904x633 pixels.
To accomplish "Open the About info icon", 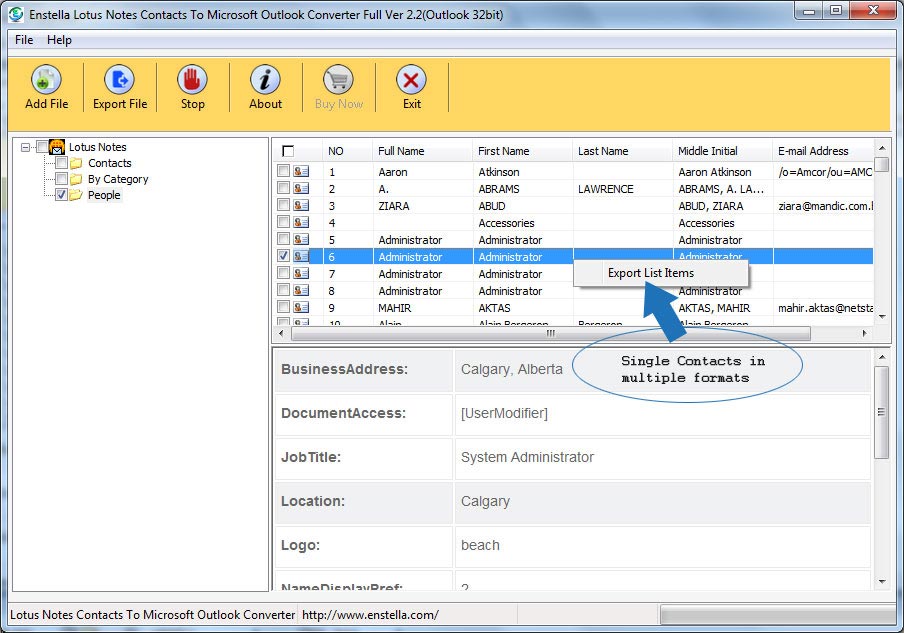I will (265, 80).
